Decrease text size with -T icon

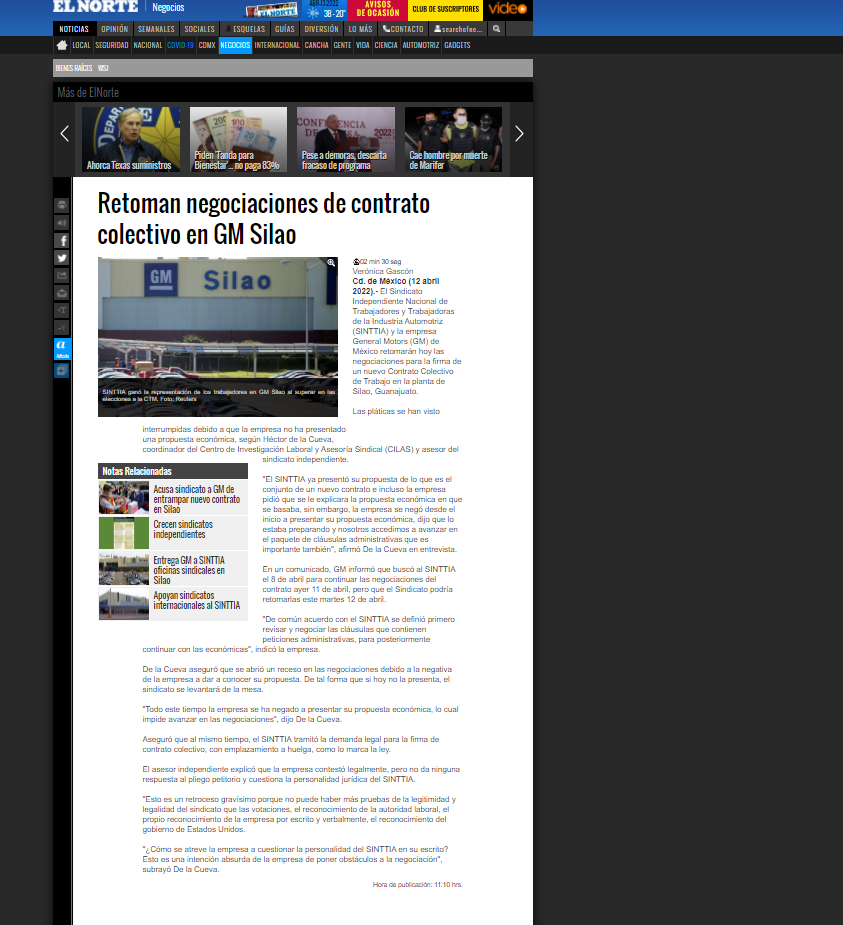[x=62, y=327]
